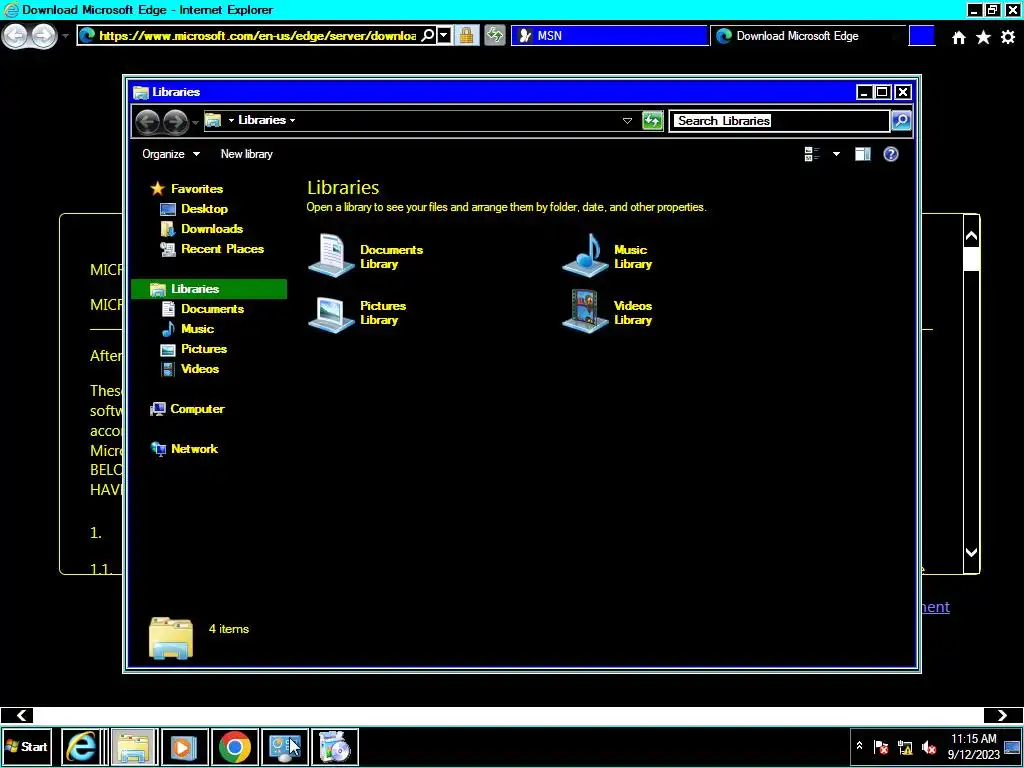
Task: Select Videos under Libraries in sidebar
Action: click(199, 369)
